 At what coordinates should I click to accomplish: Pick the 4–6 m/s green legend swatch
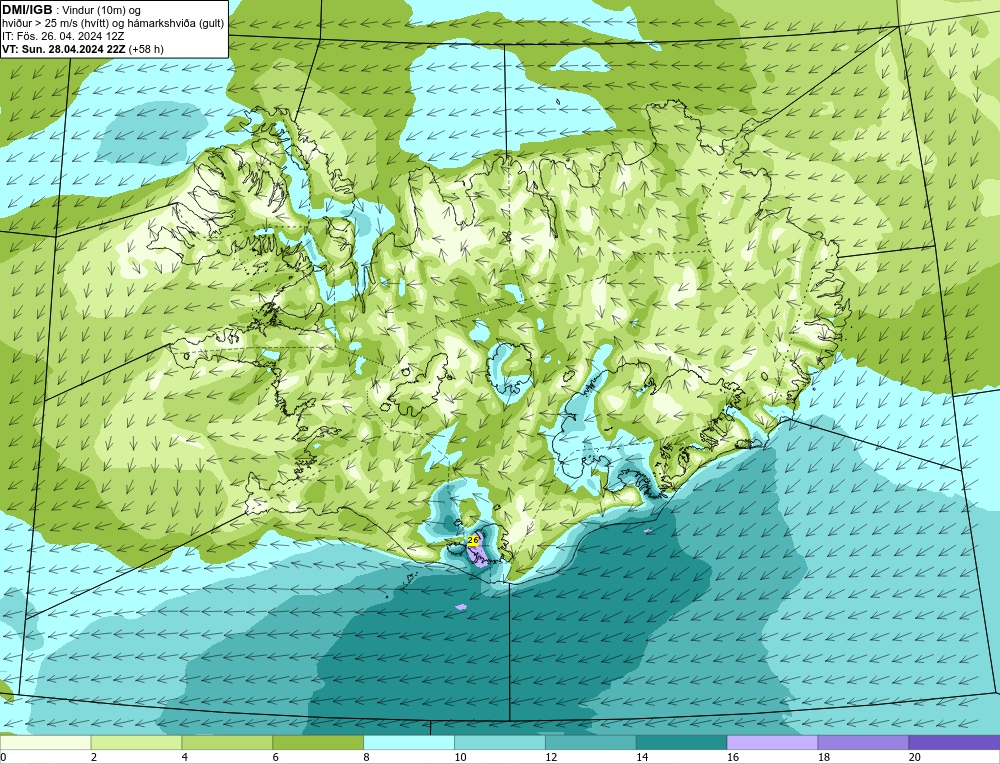tap(227, 742)
